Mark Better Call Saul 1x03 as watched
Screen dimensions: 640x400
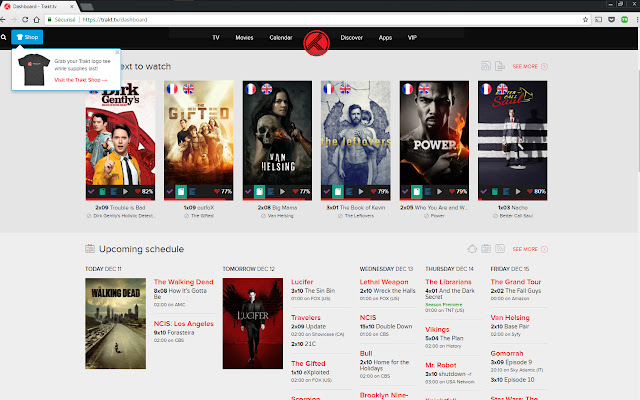483,191
